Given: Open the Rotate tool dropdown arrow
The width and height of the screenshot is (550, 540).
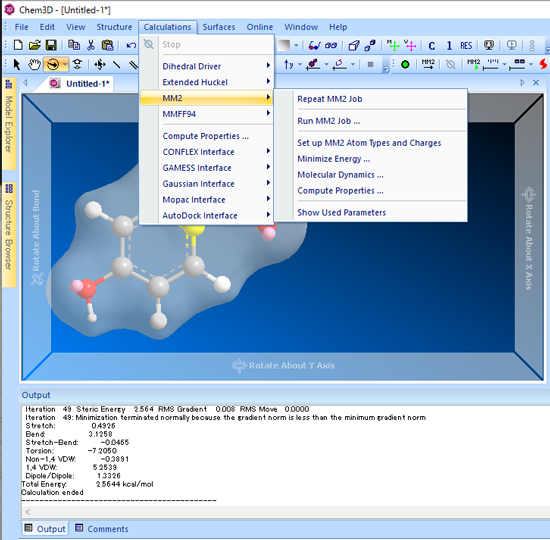Looking at the screenshot, I should click(x=65, y=65).
